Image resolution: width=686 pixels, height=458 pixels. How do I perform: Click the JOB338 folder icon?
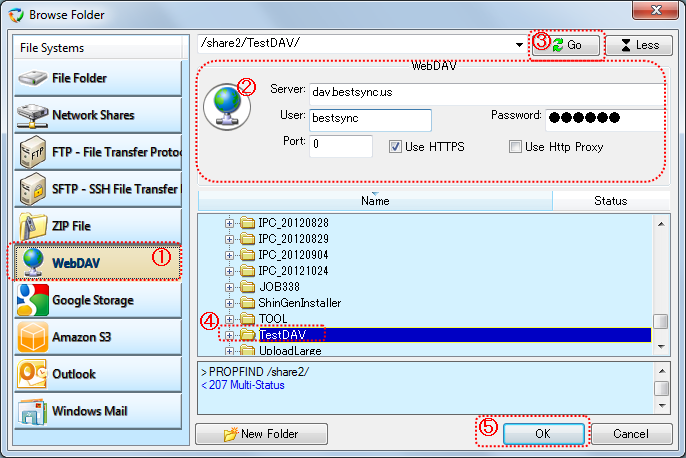coord(248,287)
